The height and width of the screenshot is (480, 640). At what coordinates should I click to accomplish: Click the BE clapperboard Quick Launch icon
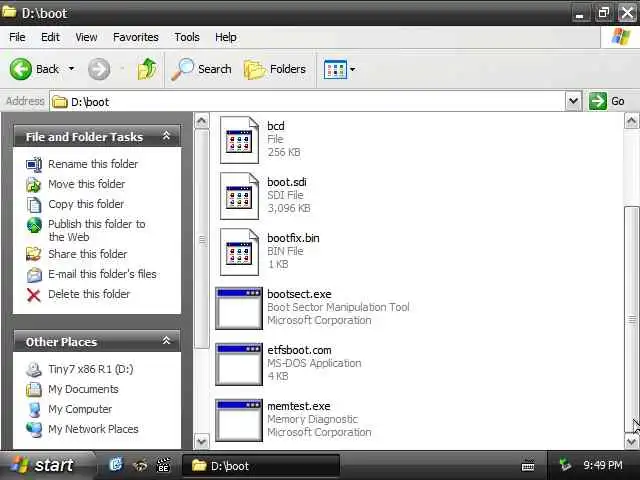(x=163, y=465)
